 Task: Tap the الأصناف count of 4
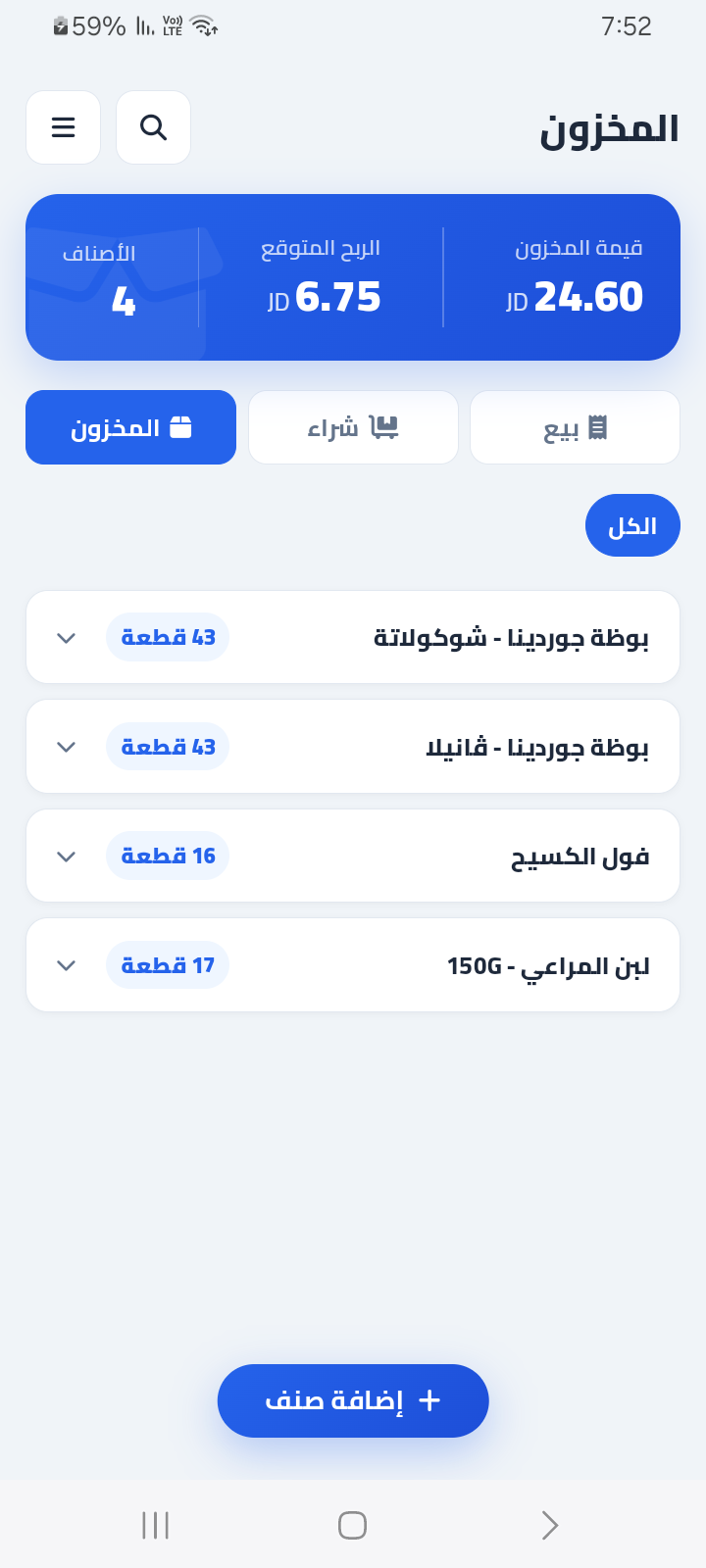[124, 301]
